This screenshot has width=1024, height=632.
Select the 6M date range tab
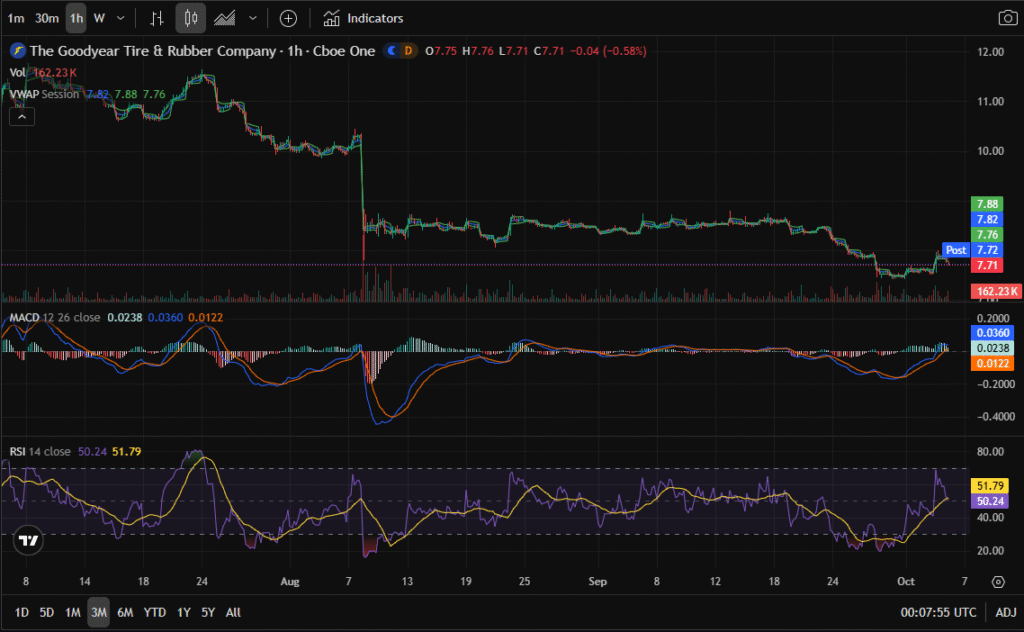pos(125,612)
